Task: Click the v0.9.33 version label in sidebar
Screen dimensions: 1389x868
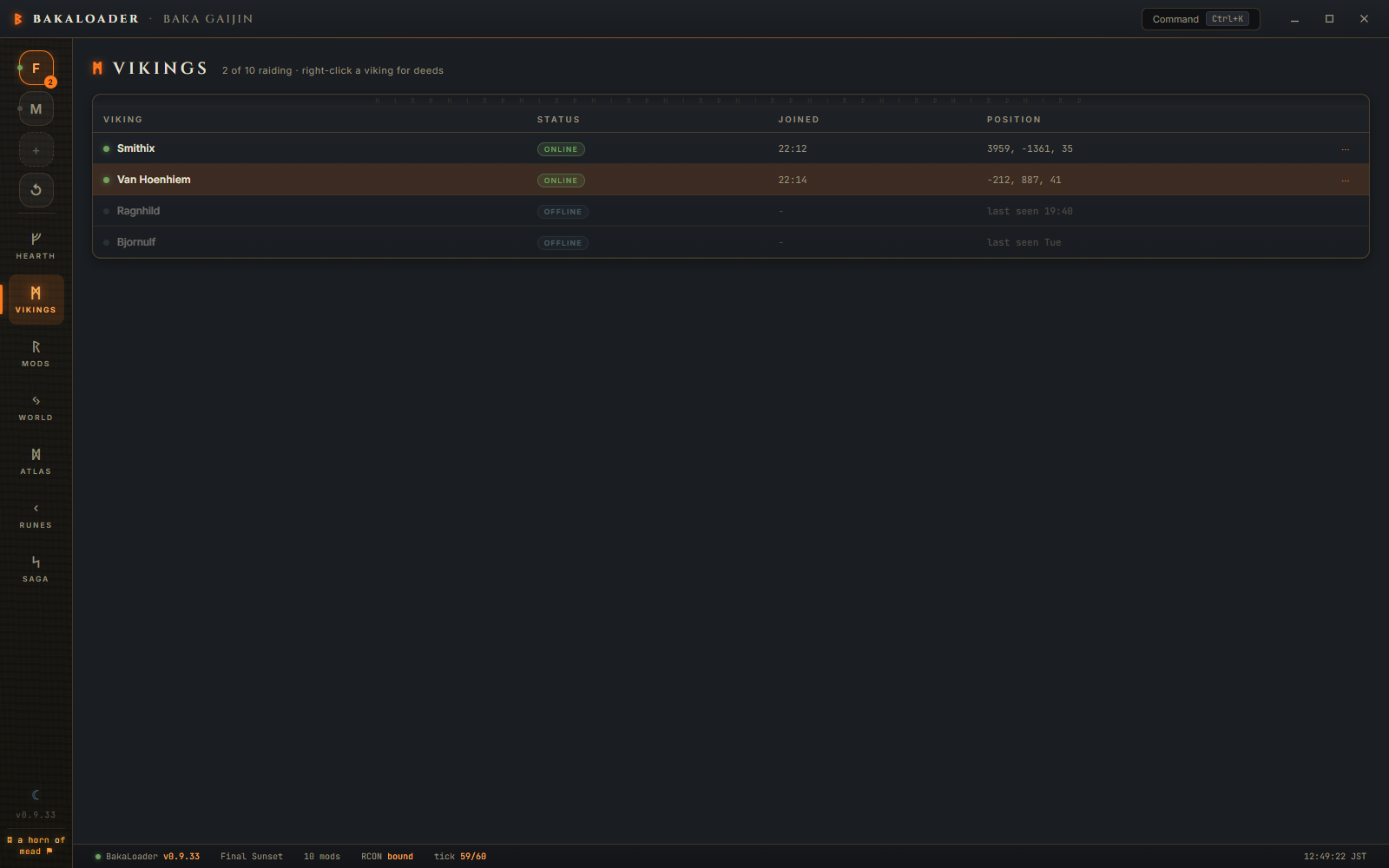Action: point(36,815)
